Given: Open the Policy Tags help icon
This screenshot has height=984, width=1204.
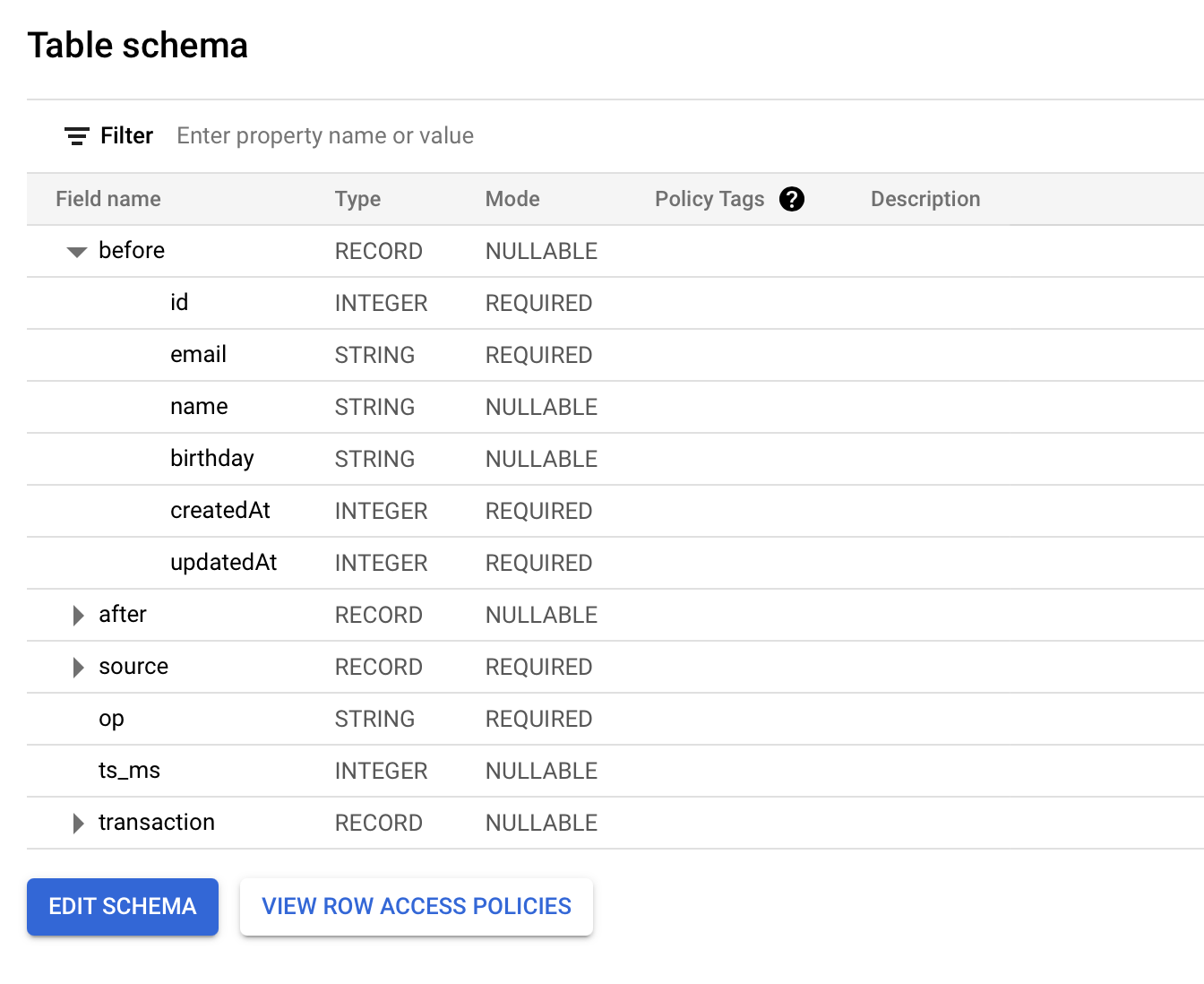Looking at the screenshot, I should [792, 199].
